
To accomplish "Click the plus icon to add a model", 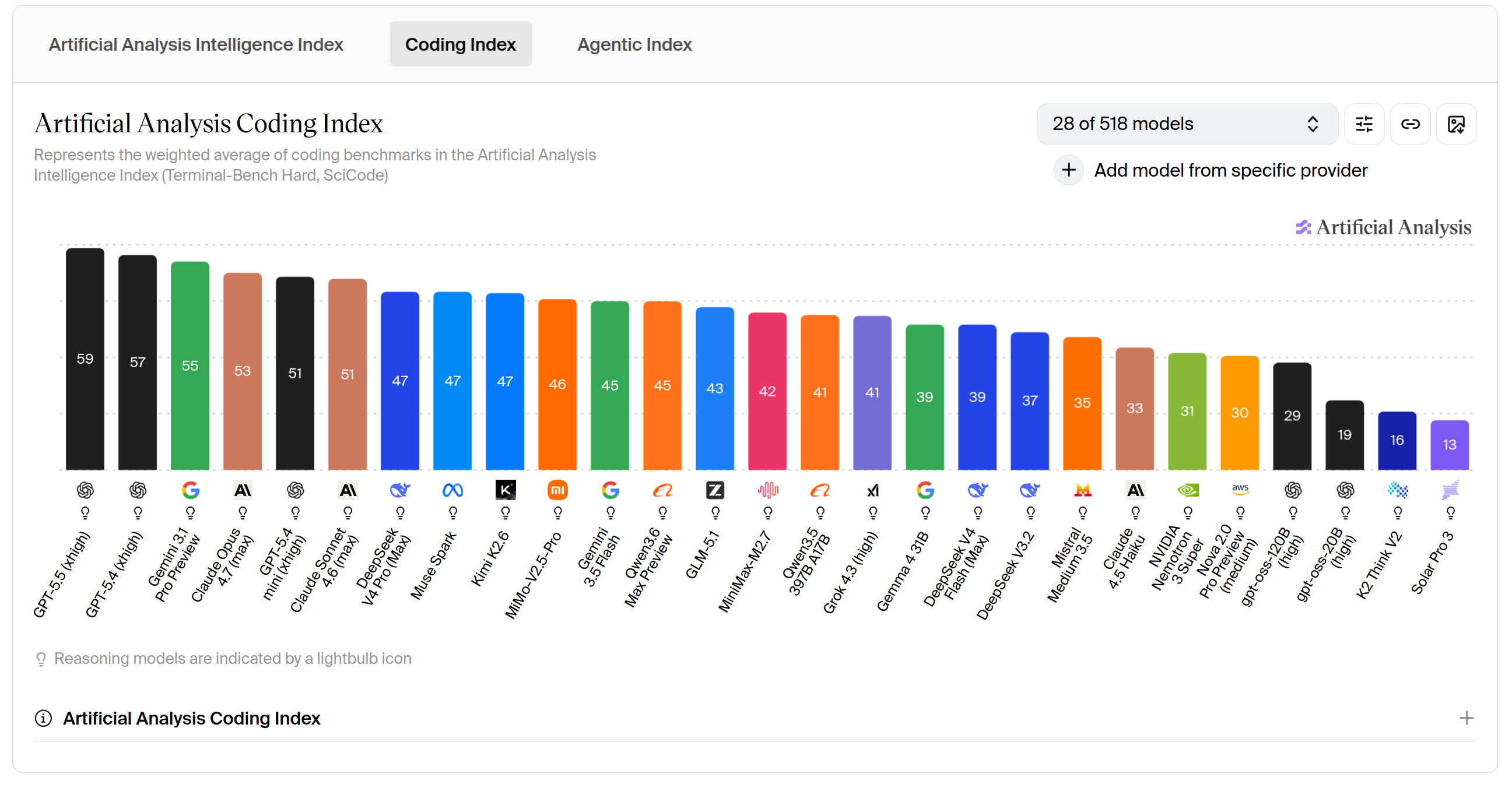I will (x=1068, y=170).
